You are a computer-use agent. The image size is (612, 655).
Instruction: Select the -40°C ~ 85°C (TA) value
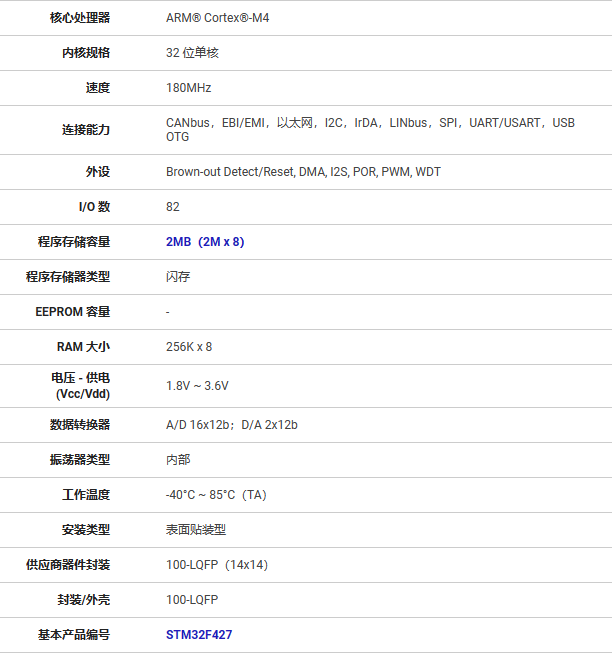point(216,495)
